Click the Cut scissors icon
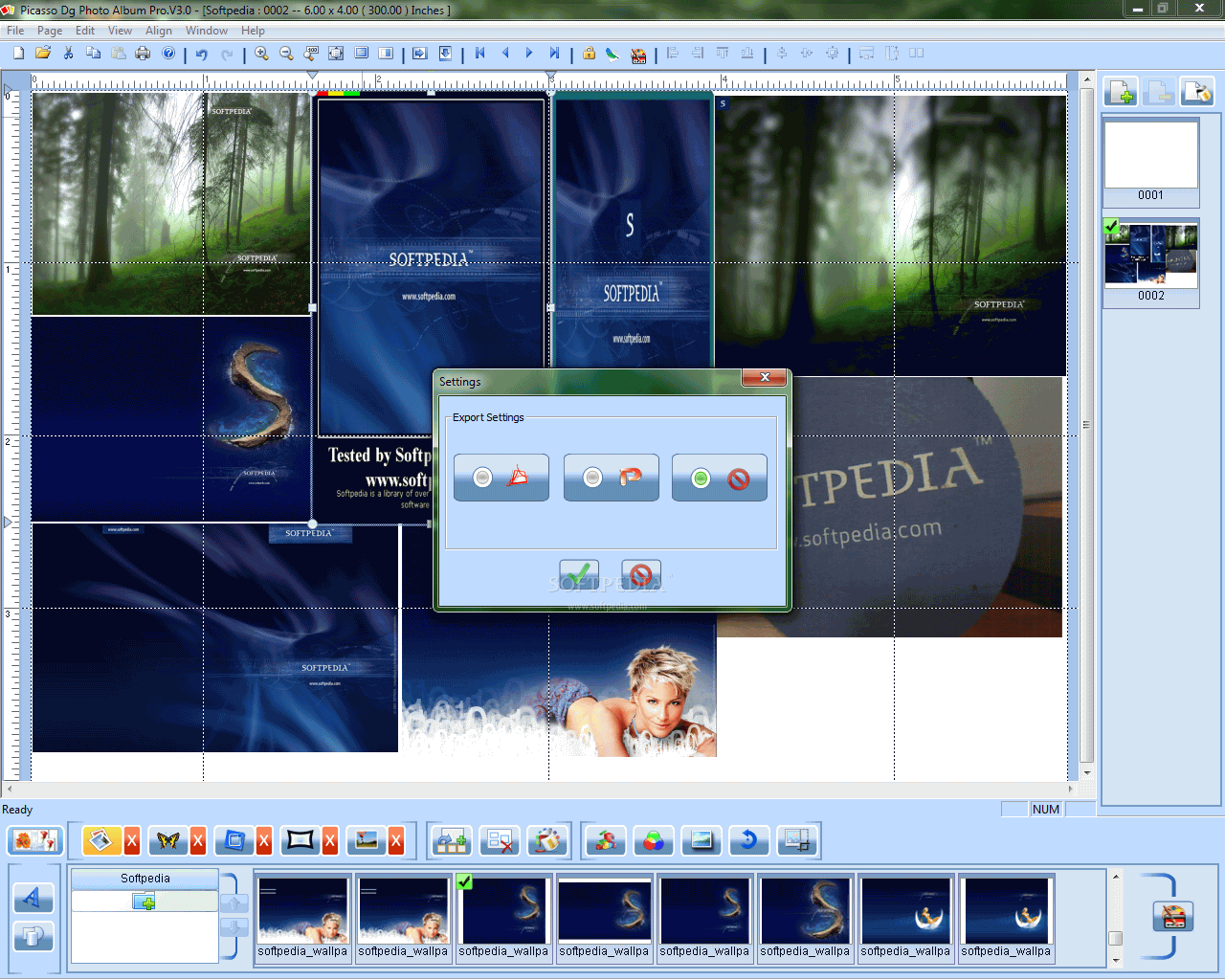 point(68,54)
